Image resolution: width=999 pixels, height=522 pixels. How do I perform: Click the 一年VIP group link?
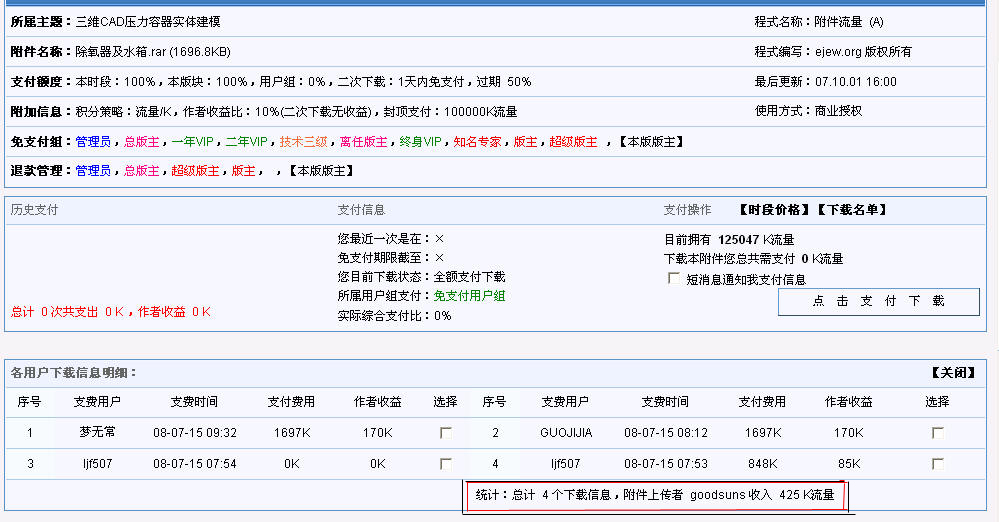(x=192, y=141)
